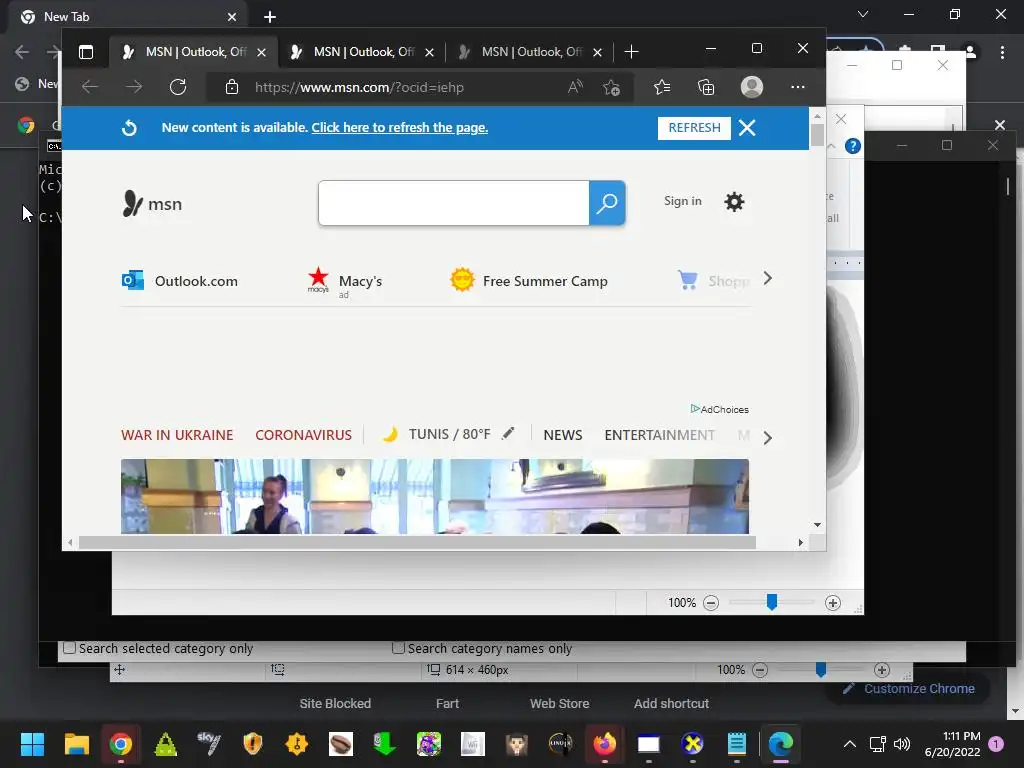1024x768 pixels.
Task: Enable Search selected category only
Action: (x=69, y=648)
